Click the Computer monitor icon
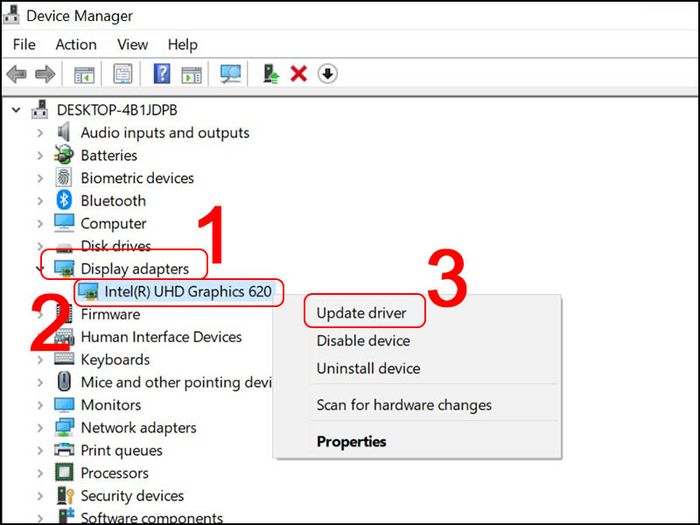The width and height of the screenshot is (700, 525). [64, 223]
